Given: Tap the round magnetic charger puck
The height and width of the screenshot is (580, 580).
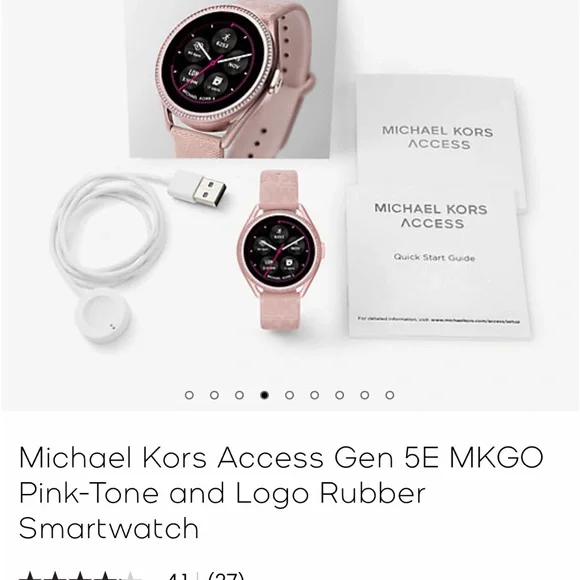Looking at the screenshot, I should click(x=103, y=316).
